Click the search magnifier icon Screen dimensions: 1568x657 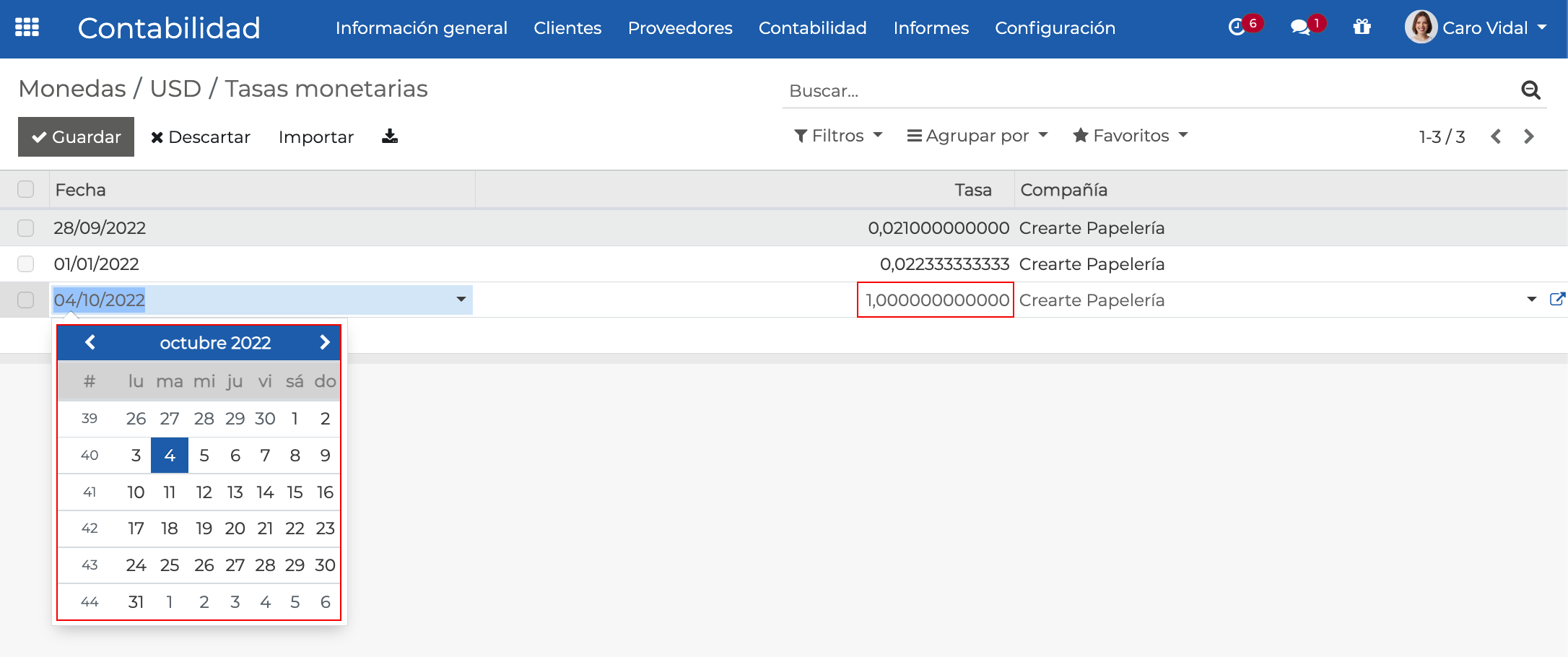click(x=1530, y=90)
